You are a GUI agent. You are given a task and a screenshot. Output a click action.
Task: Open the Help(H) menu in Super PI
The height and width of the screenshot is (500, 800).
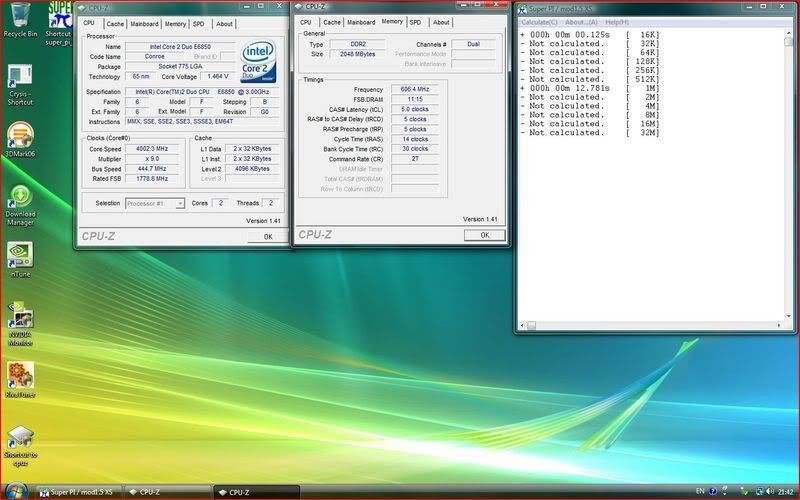point(617,22)
